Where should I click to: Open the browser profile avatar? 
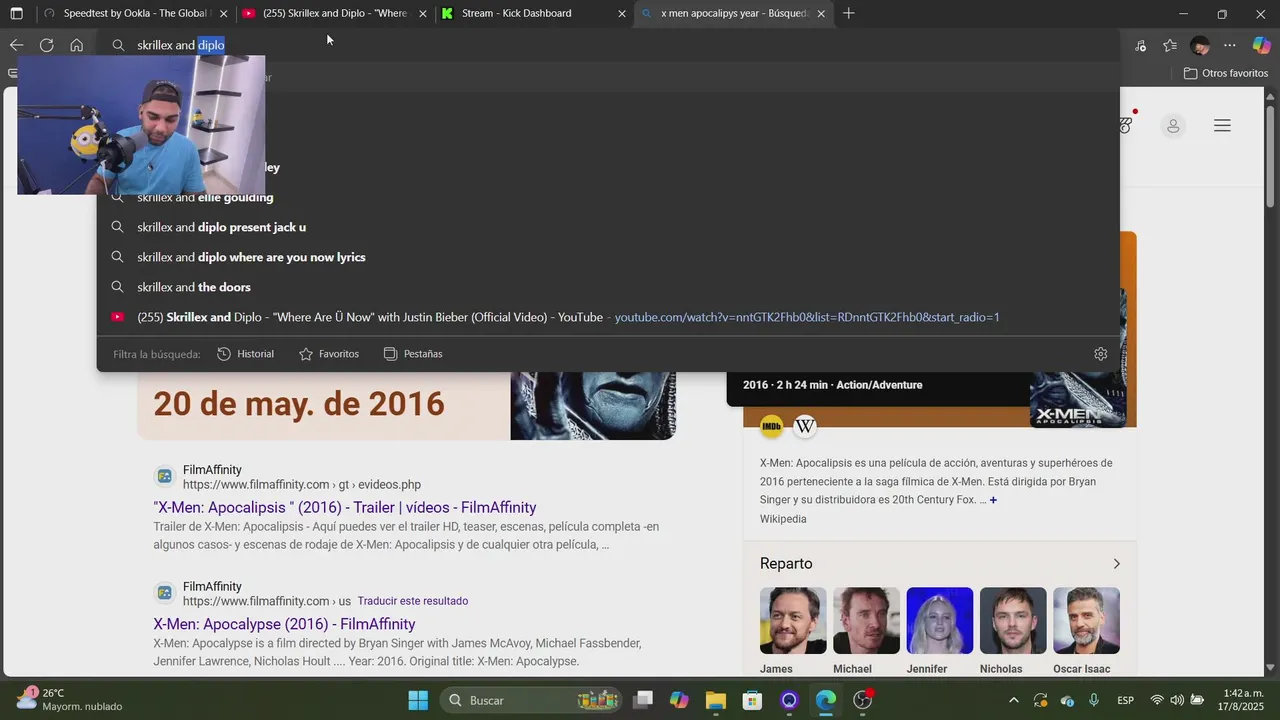pyautogui.click(x=1200, y=45)
